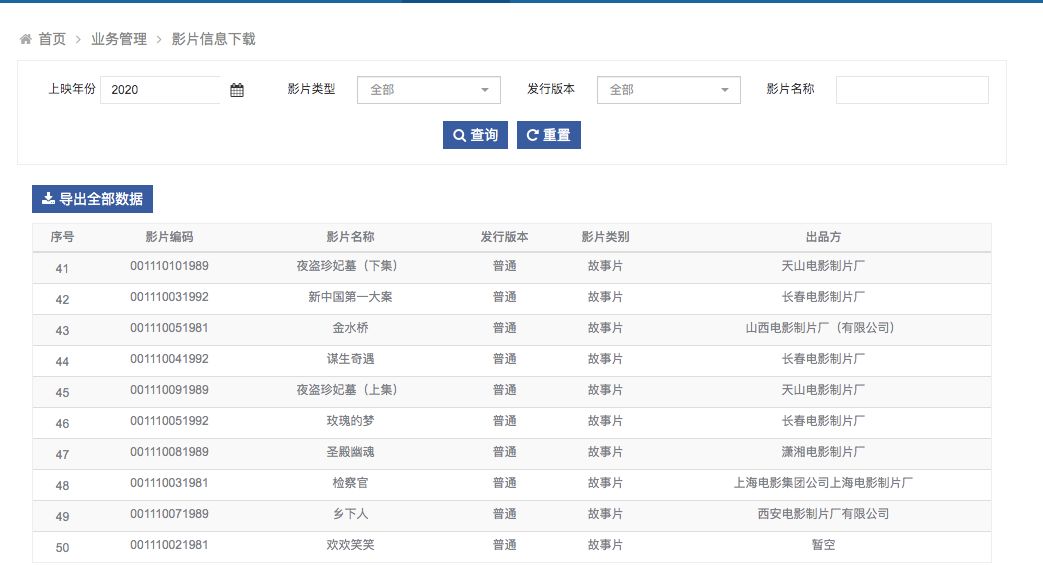Expand the 发行版本 dropdown
1043x565 pixels.
tap(669, 90)
